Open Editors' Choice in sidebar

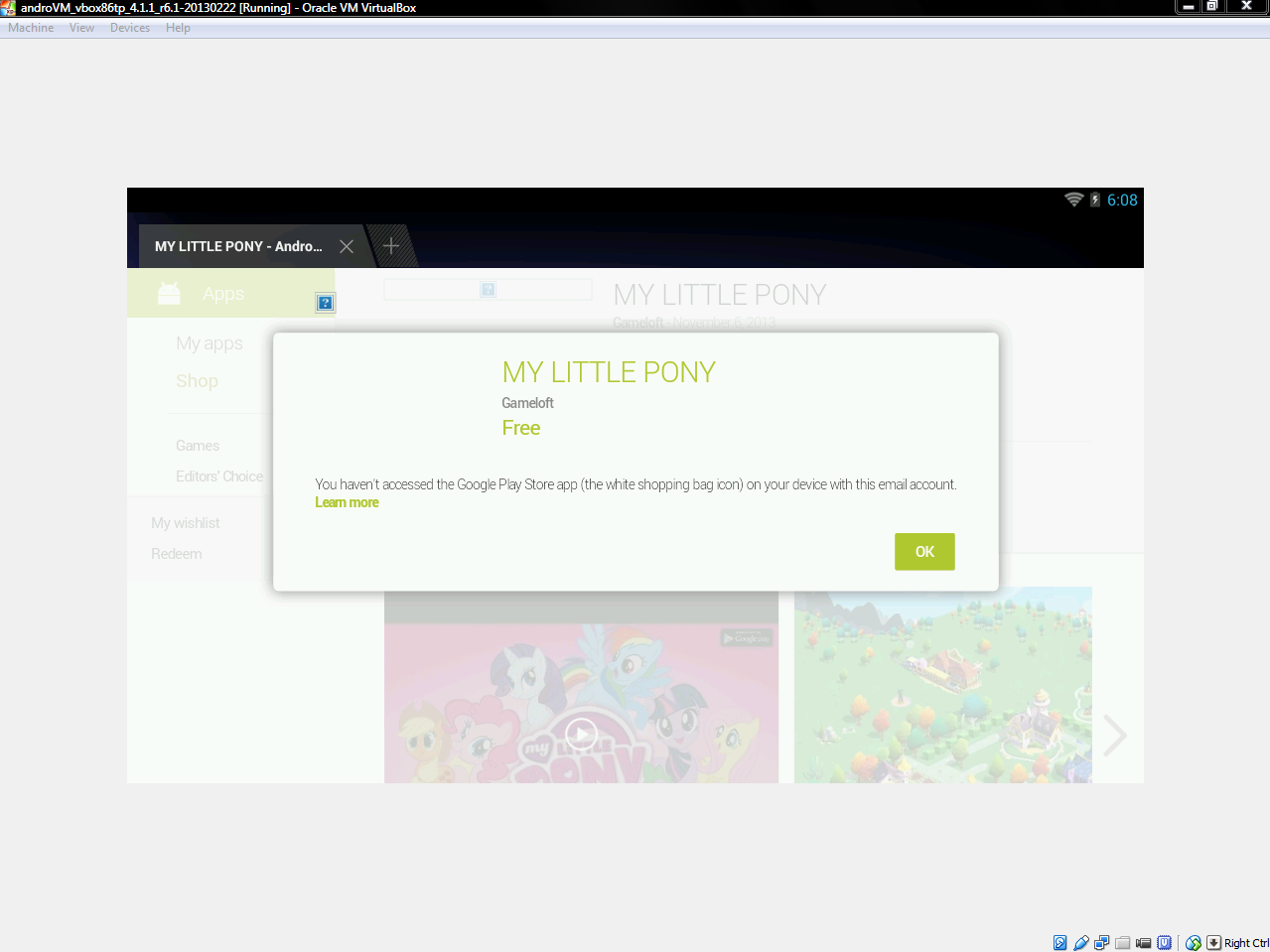(219, 476)
